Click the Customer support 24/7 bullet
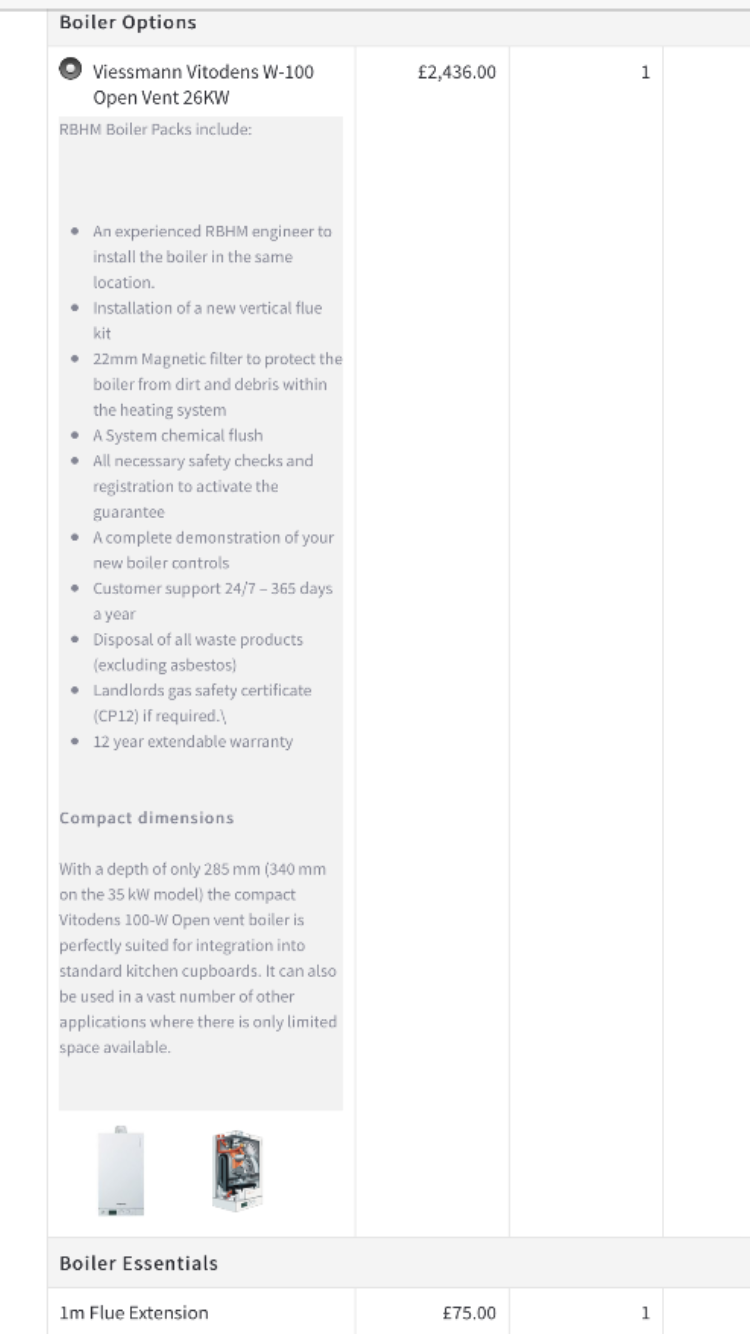 coord(212,600)
